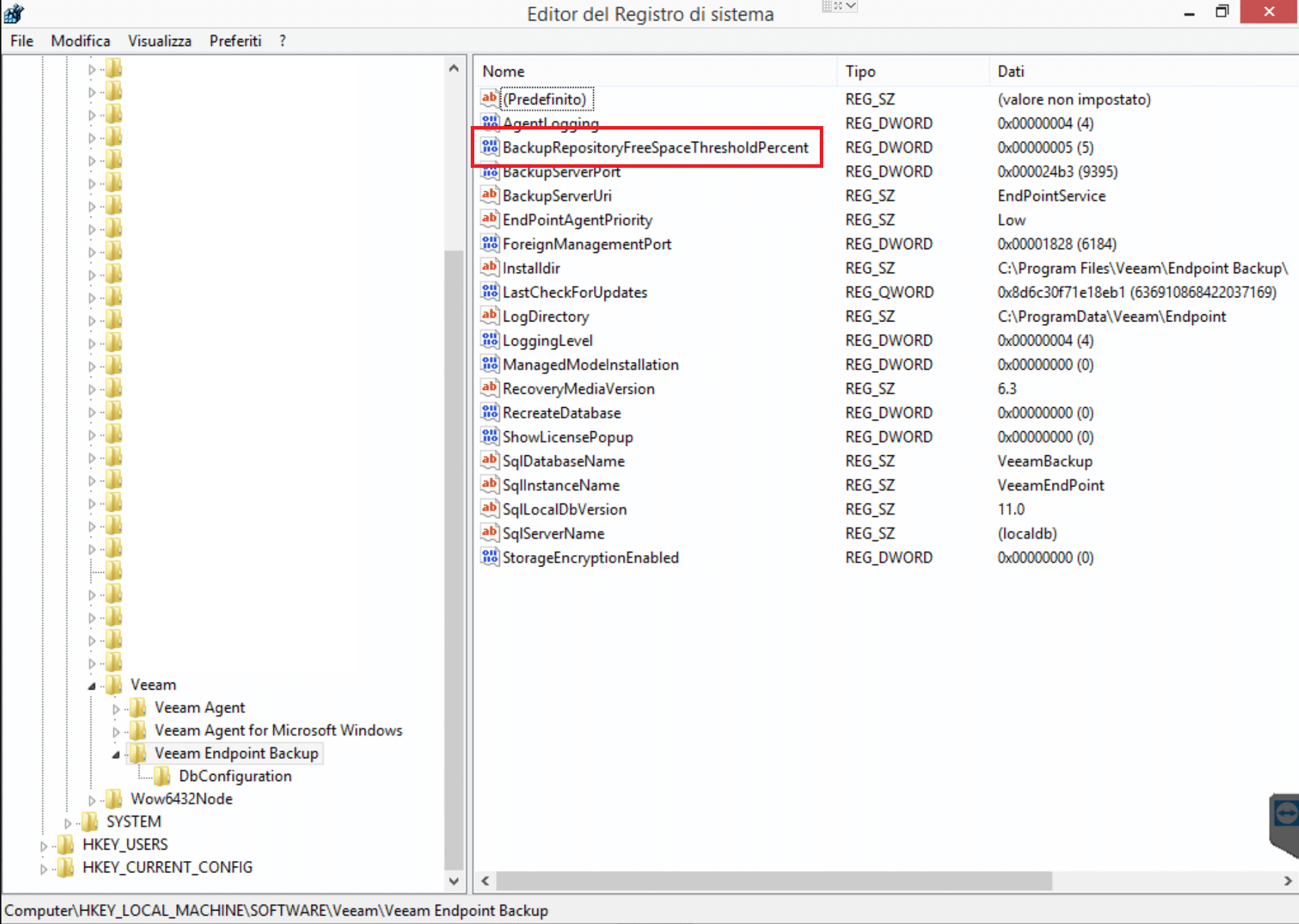This screenshot has height=924, width=1299.
Task: Click the horizontal scroll left arrow
Action: click(x=486, y=881)
